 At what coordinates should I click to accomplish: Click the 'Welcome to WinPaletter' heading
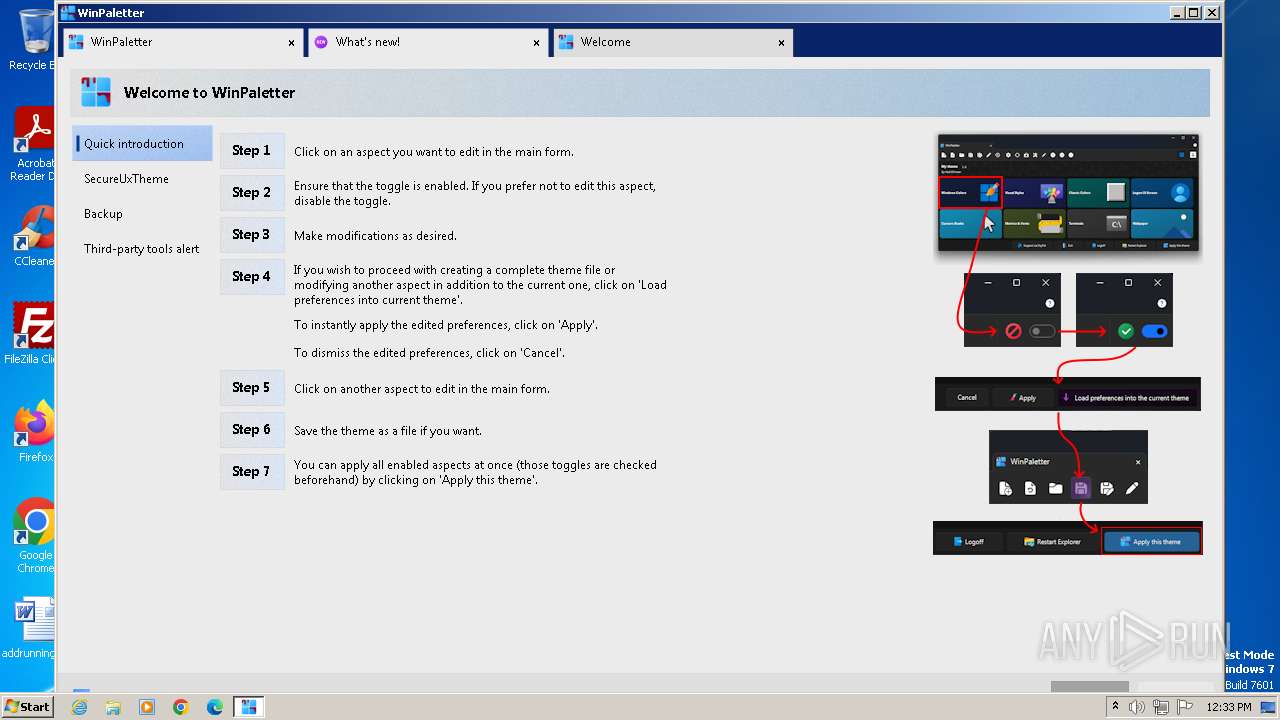[209, 92]
